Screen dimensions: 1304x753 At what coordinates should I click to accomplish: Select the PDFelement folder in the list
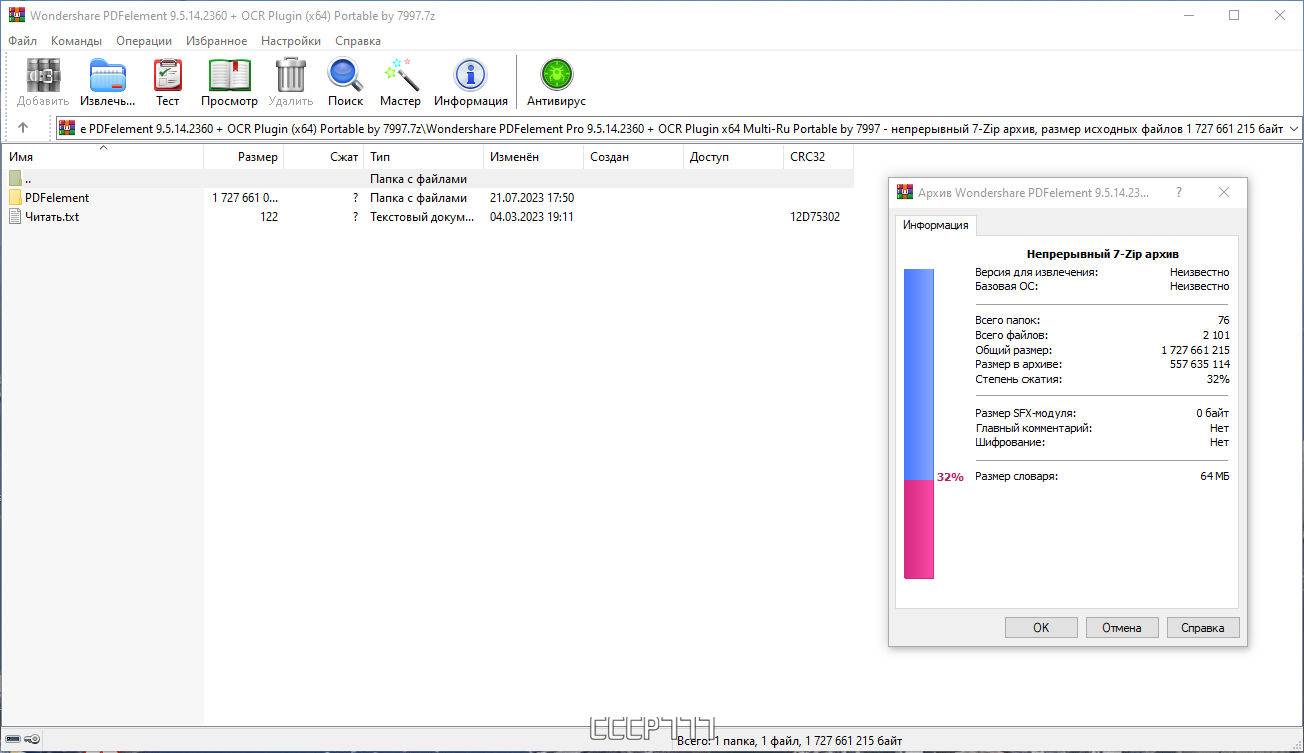57,198
